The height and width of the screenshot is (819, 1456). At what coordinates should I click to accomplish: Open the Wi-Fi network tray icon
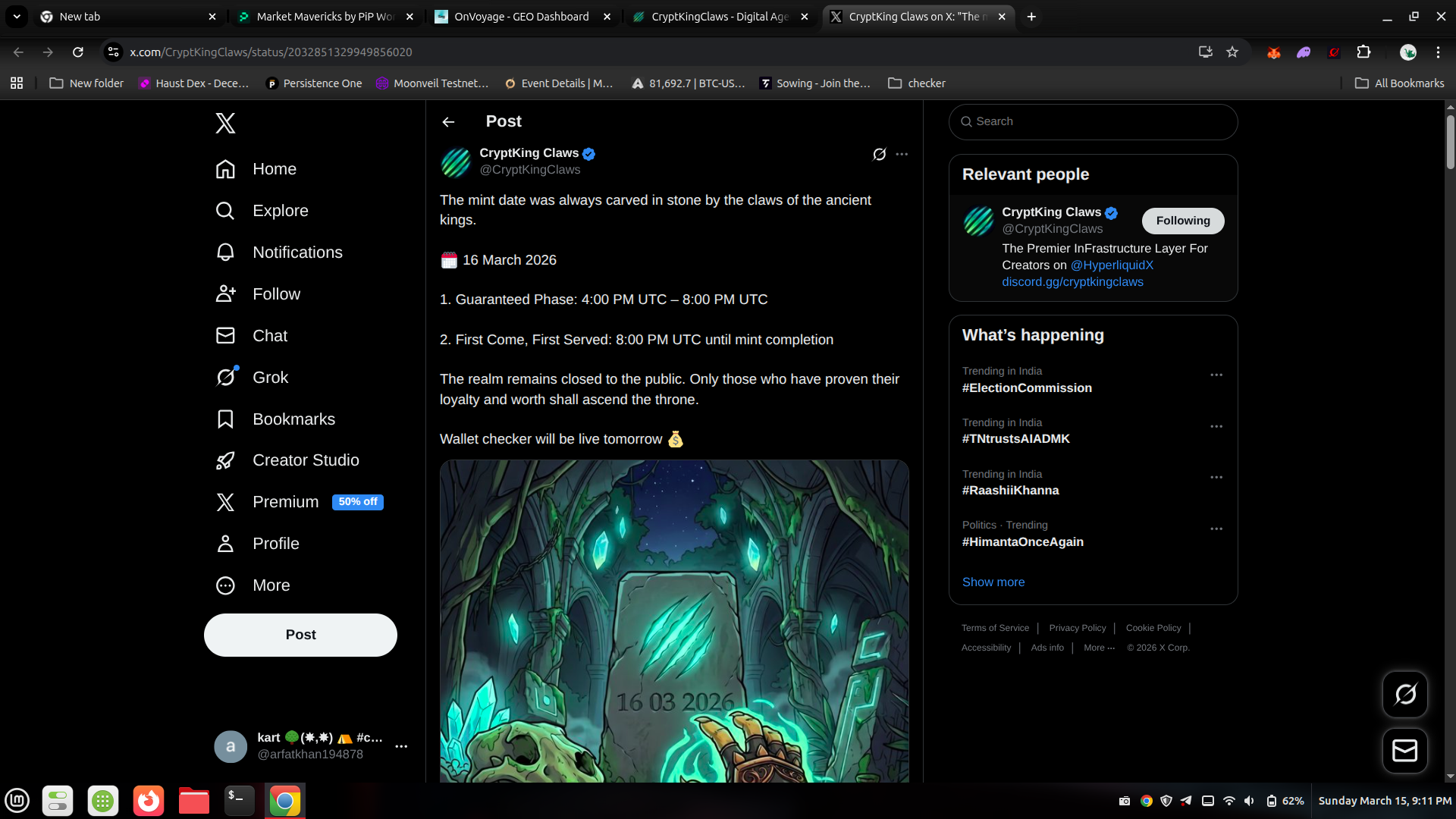point(1228,801)
